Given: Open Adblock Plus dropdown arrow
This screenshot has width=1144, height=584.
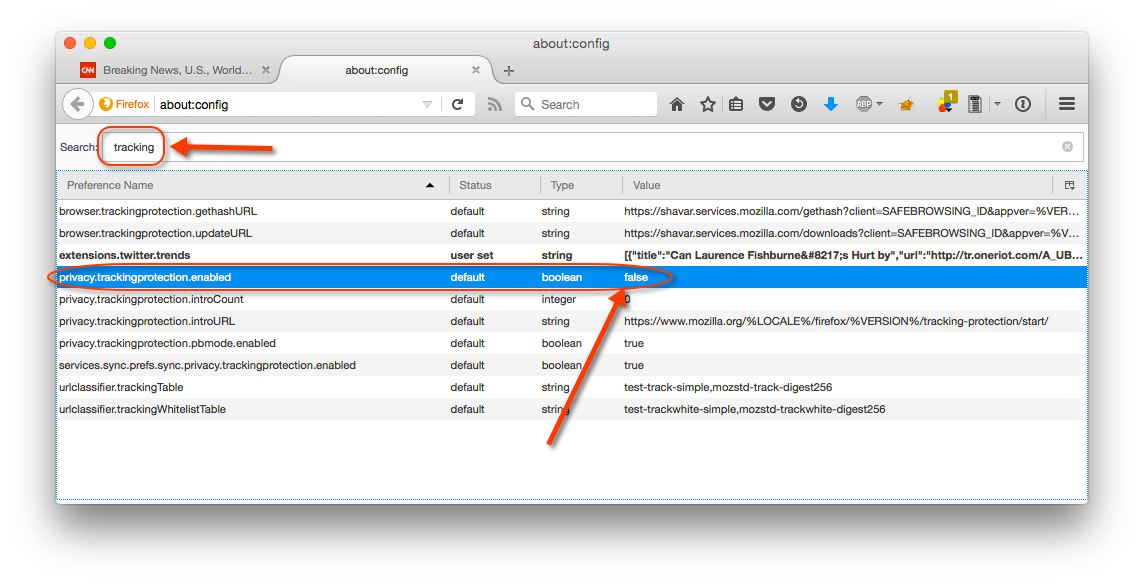Looking at the screenshot, I should [x=879, y=104].
